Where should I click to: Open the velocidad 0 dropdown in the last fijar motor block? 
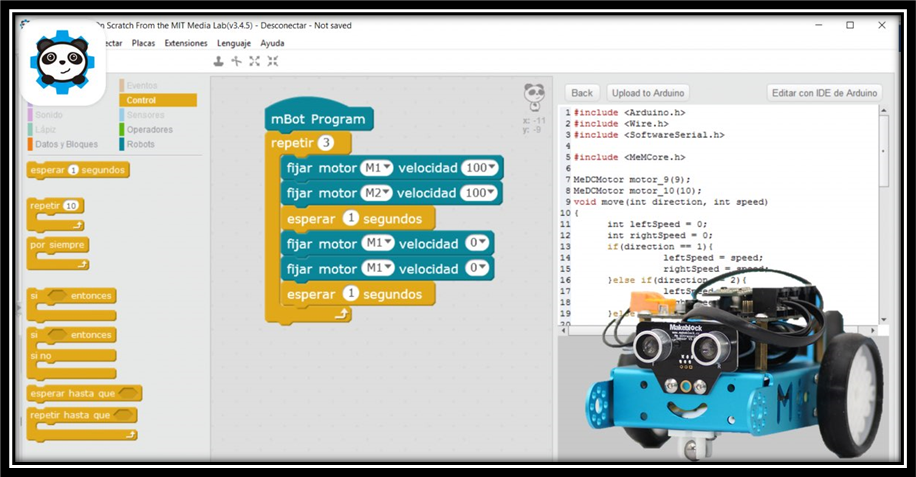(477, 268)
